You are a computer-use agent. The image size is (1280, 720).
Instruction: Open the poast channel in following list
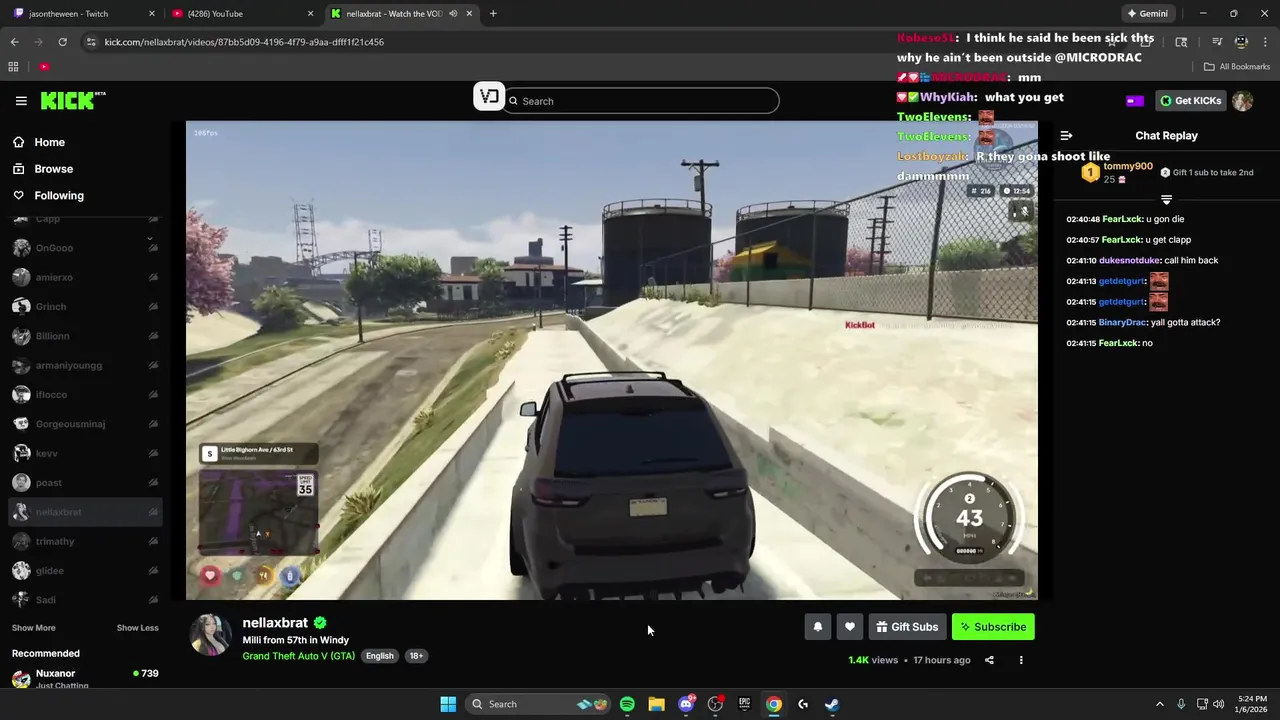point(85,483)
